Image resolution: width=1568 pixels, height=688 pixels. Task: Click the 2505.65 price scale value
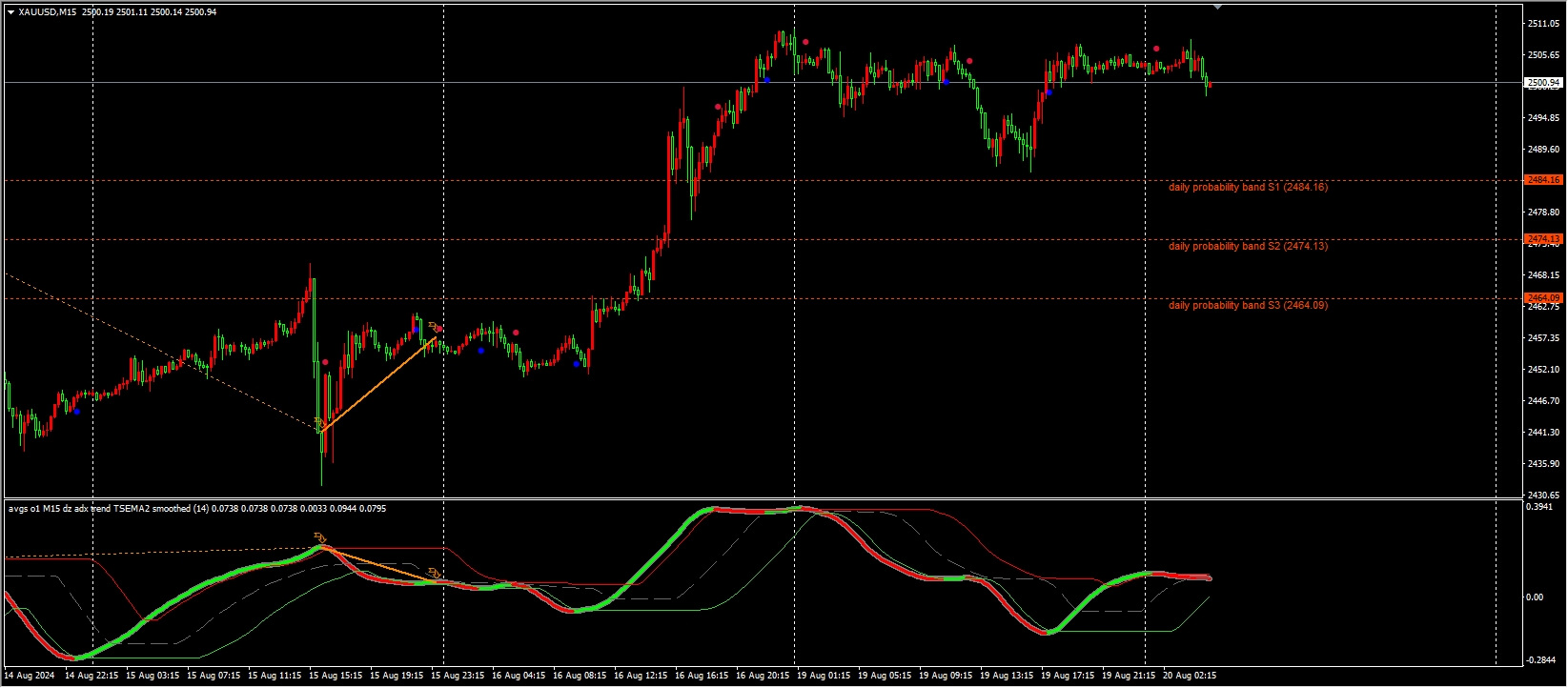click(x=1543, y=55)
